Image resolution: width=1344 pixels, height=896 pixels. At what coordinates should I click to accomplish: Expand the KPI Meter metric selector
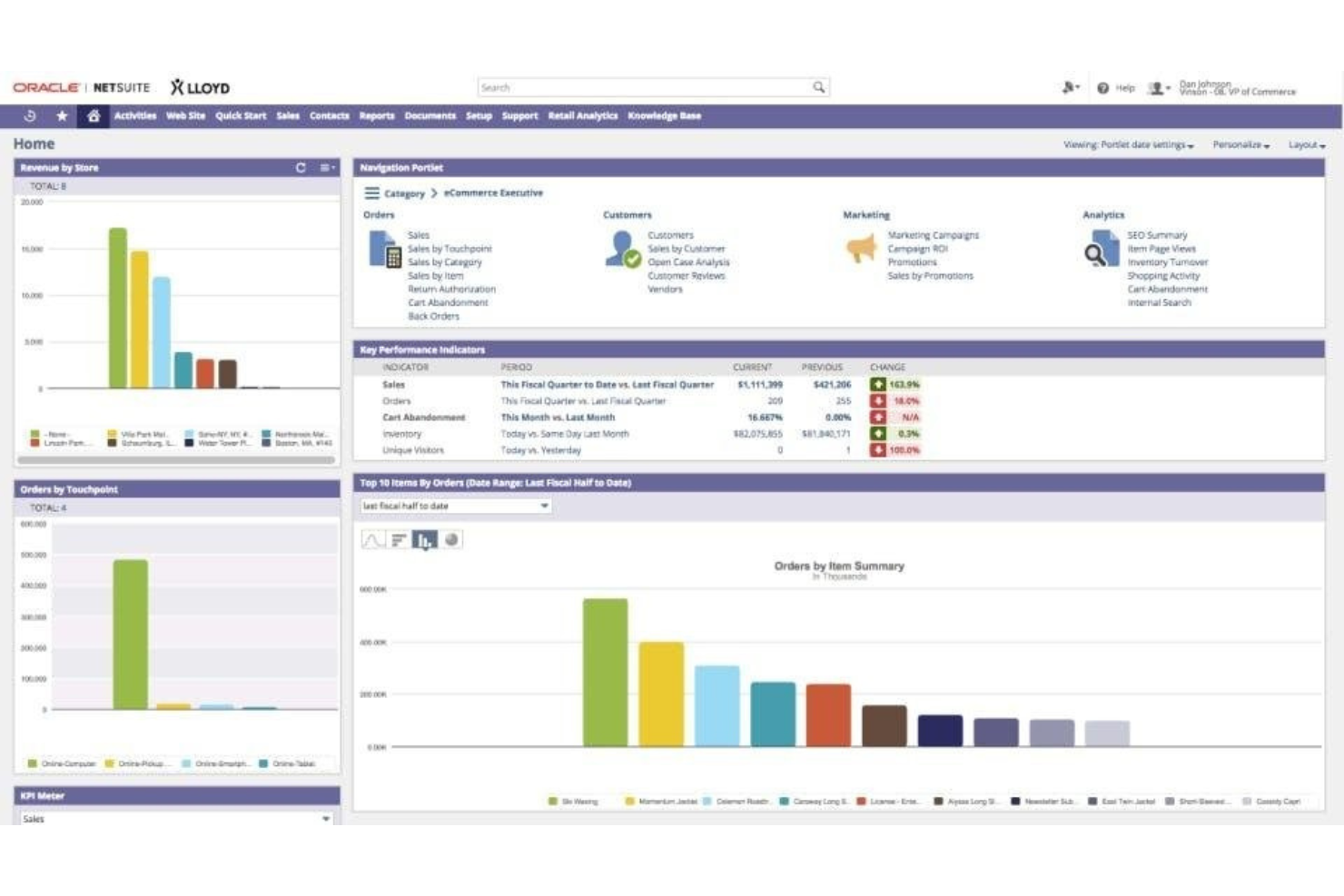tap(327, 817)
